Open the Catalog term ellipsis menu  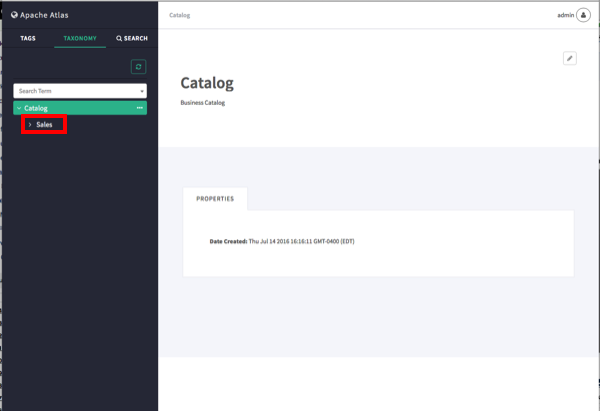[140, 108]
